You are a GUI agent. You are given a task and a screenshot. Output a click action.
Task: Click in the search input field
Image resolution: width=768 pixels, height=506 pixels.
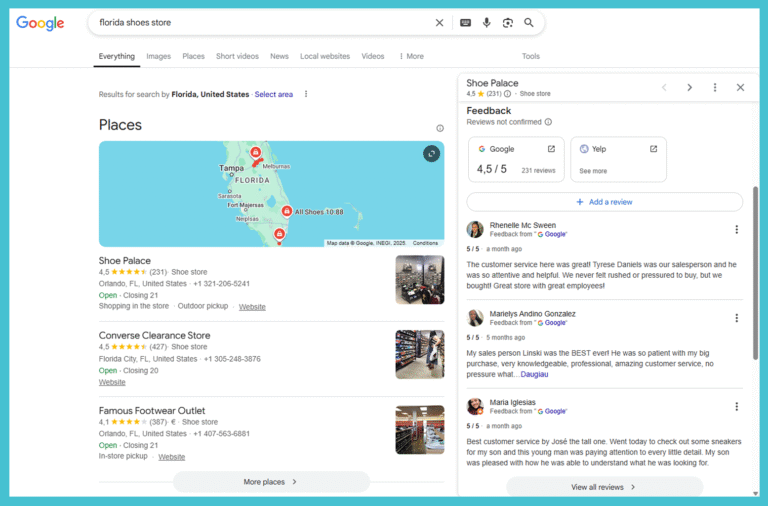point(262,23)
